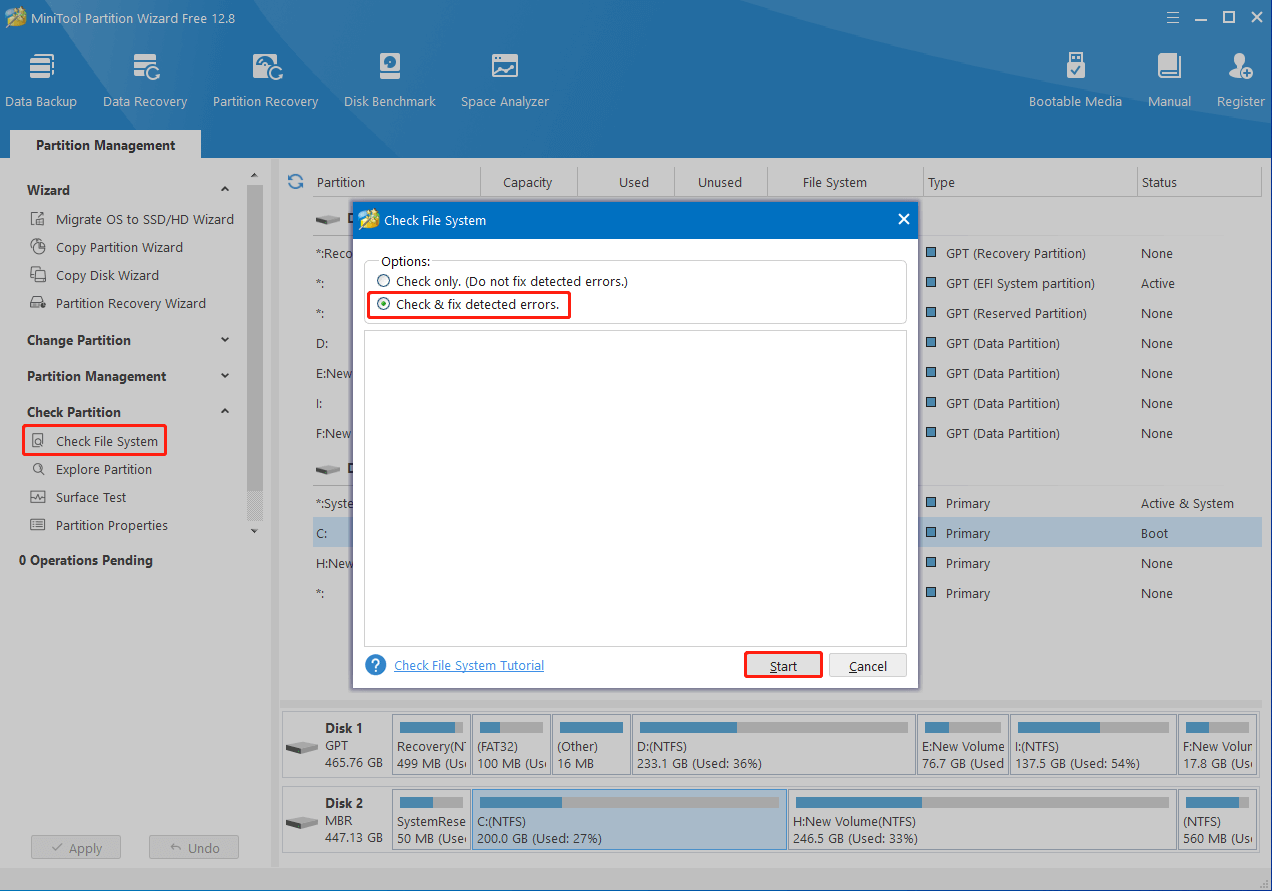
Task: Expand the Change Partition section
Action: point(225,340)
